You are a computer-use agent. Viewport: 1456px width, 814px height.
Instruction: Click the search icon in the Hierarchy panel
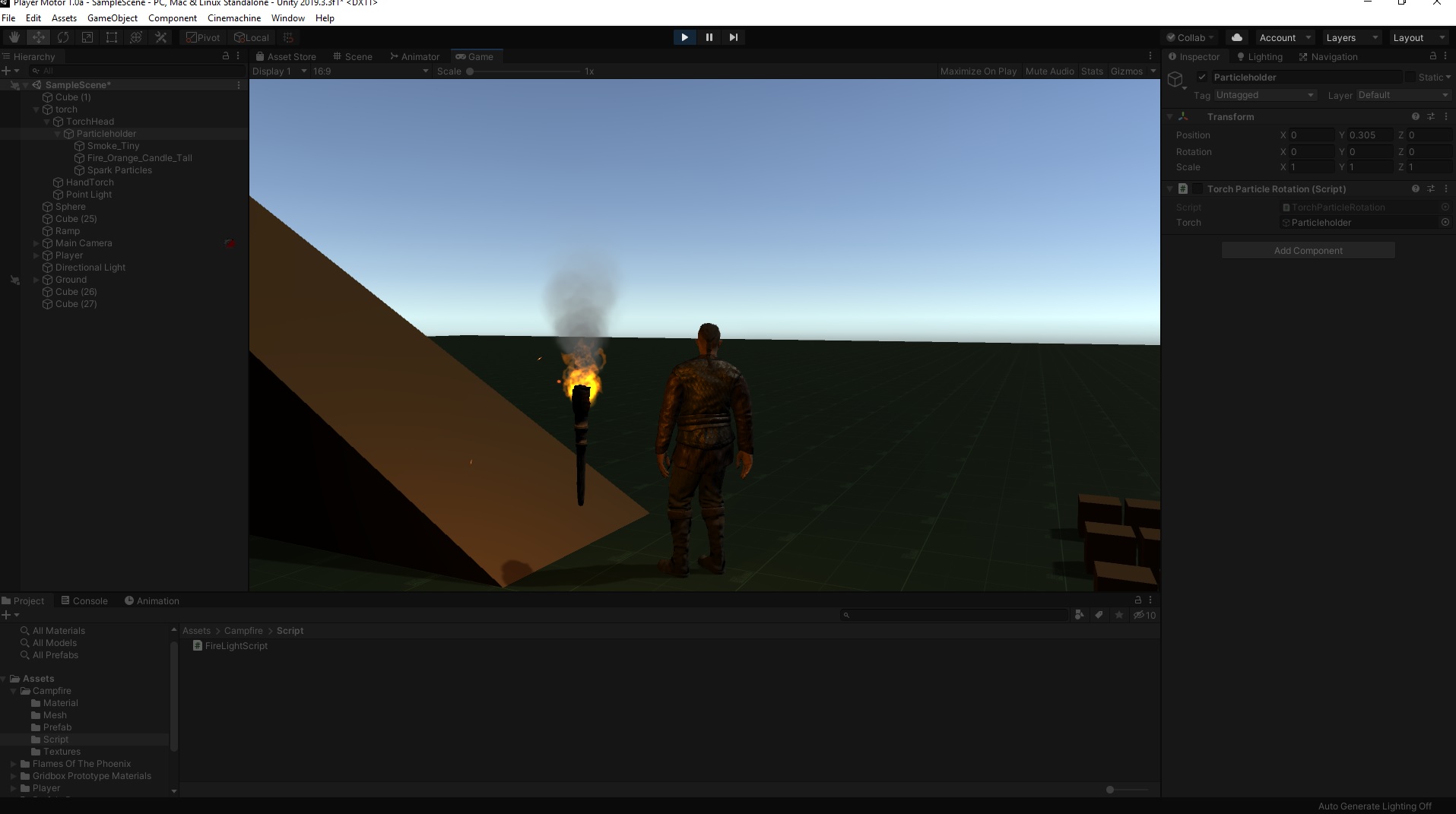click(37, 70)
